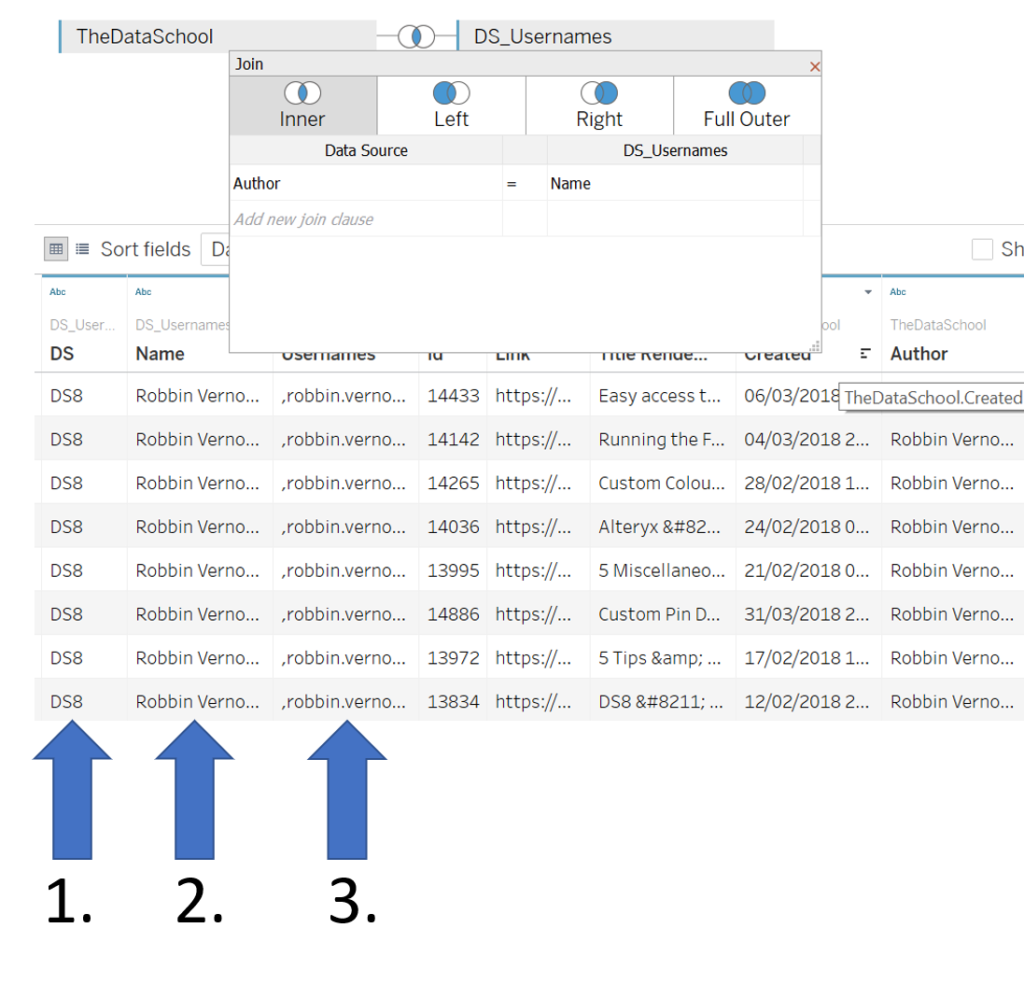1024x984 pixels.
Task: Open the metadata grid view icon
Action: click(x=56, y=248)
